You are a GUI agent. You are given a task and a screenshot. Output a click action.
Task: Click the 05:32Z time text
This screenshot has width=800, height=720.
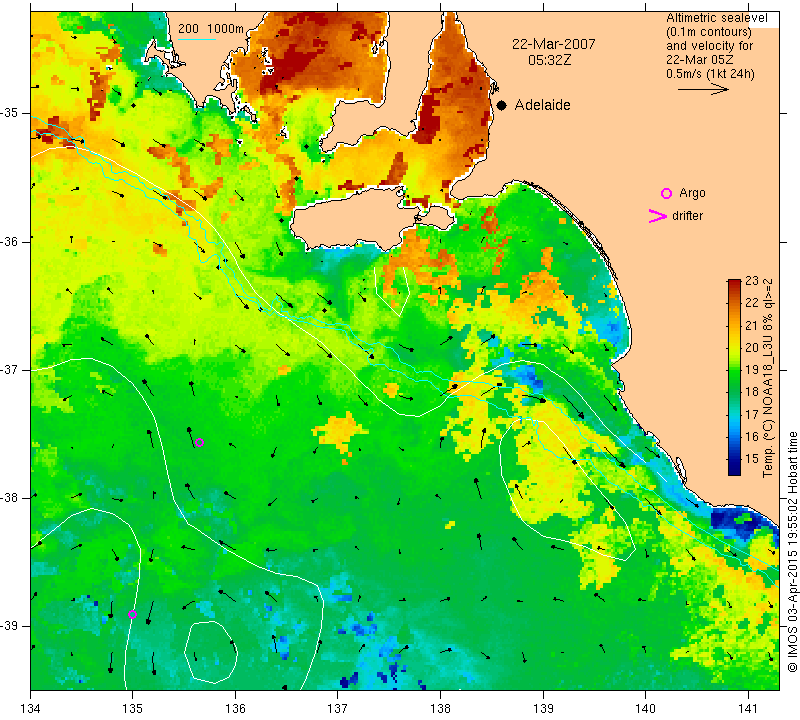click(x=549, y=60)
